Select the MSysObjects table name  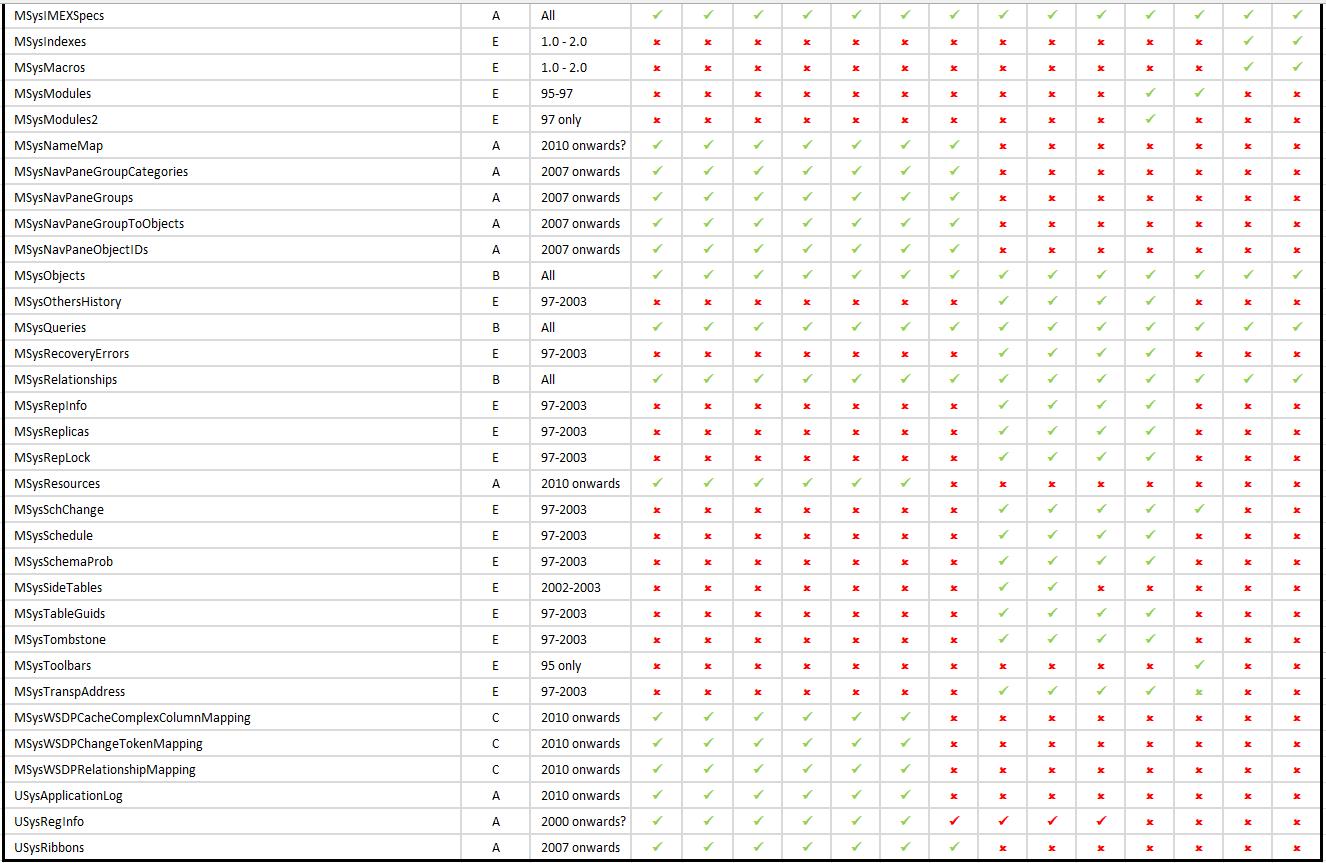[x=50, y=276]
